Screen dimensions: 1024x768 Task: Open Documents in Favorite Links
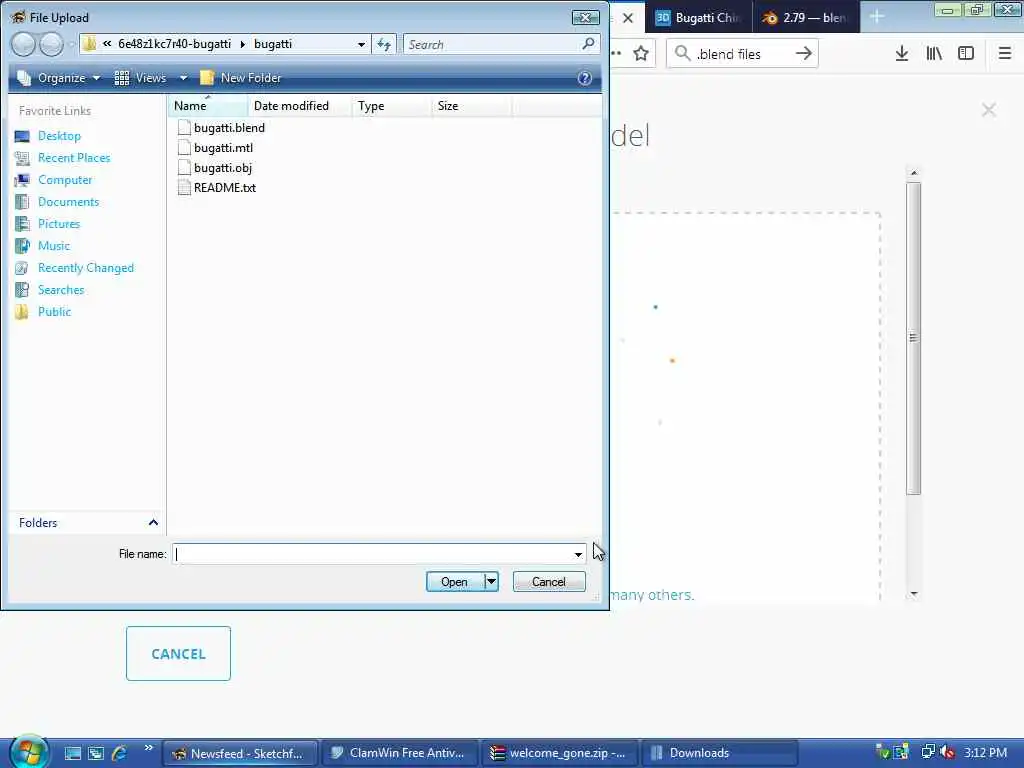pos(68,202)
